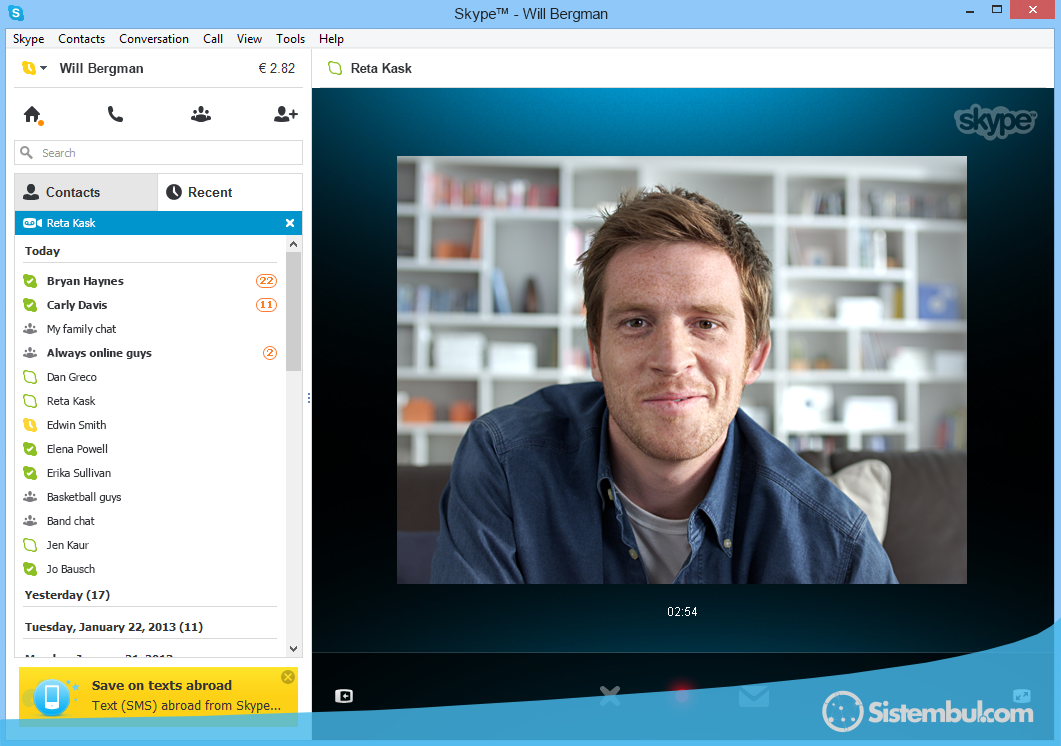Open My family chat group
The image size is (1061, 746).
click(x=81, y=329)
